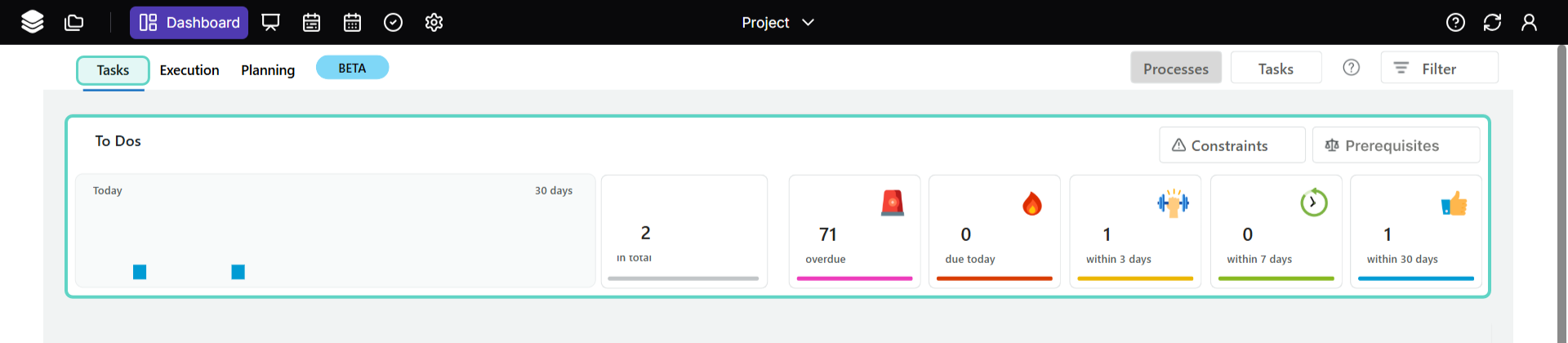Click help icon next to Filter
This screenshot has height=343, width=1568.
[1352, 68]
